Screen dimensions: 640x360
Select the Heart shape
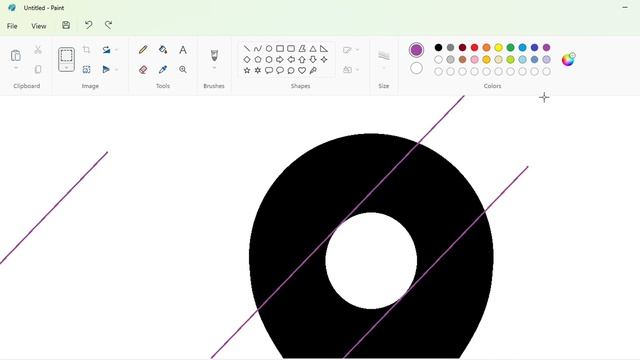point(302,71)
